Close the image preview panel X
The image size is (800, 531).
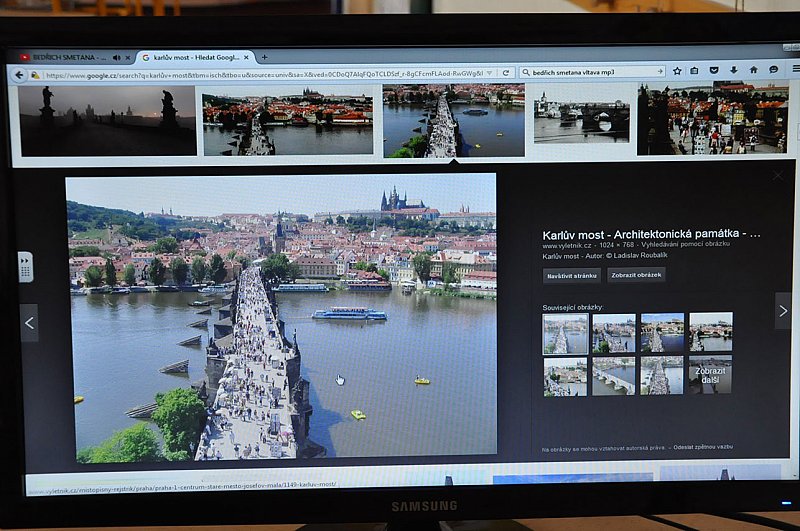pos(778,176)
